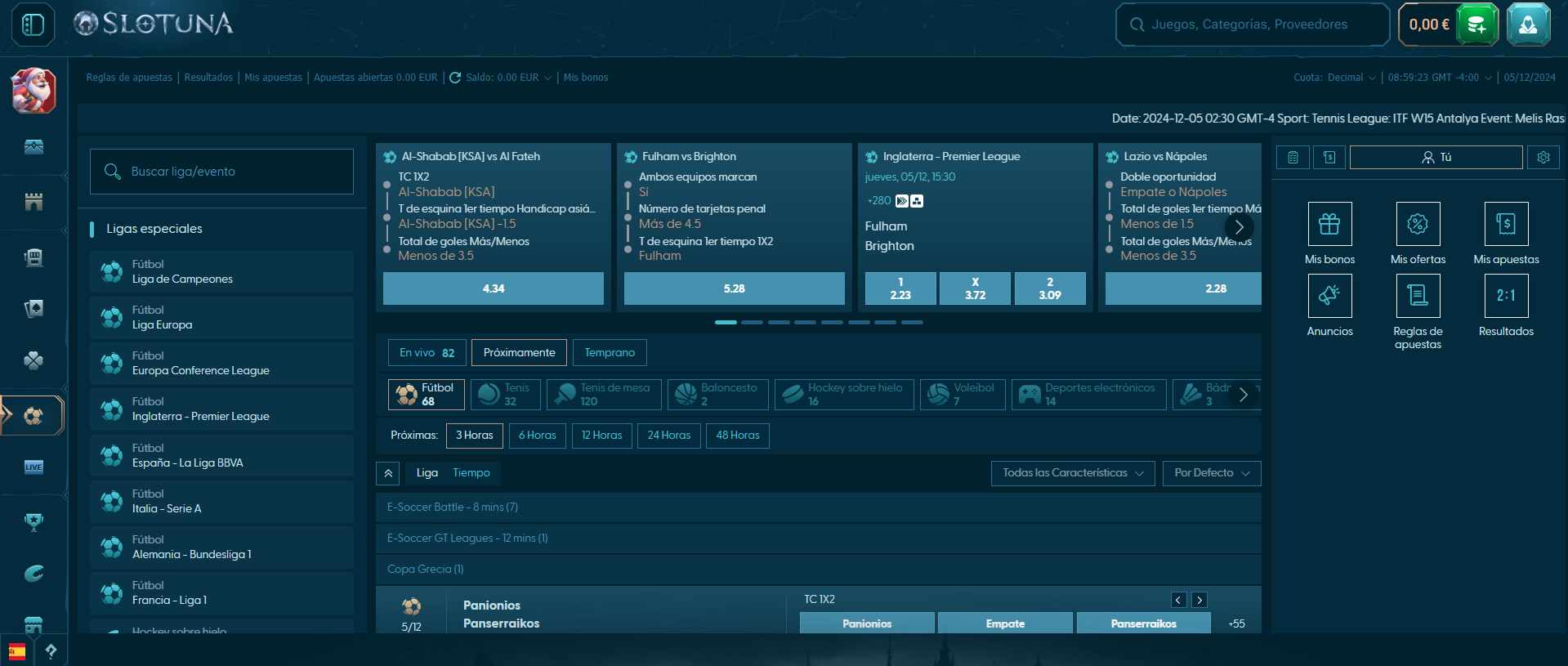This screenshot has width=1568, height=666.
Task: Open the trophy tournaments icon in the sidebar
Action: click(34, 521)
